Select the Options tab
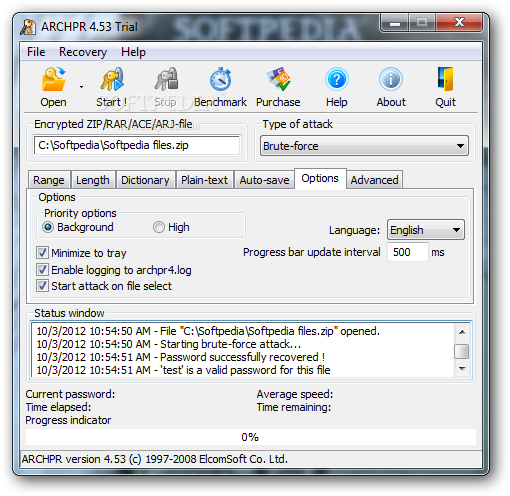Viewport: 510px width, 496px height. click(320, 178)
